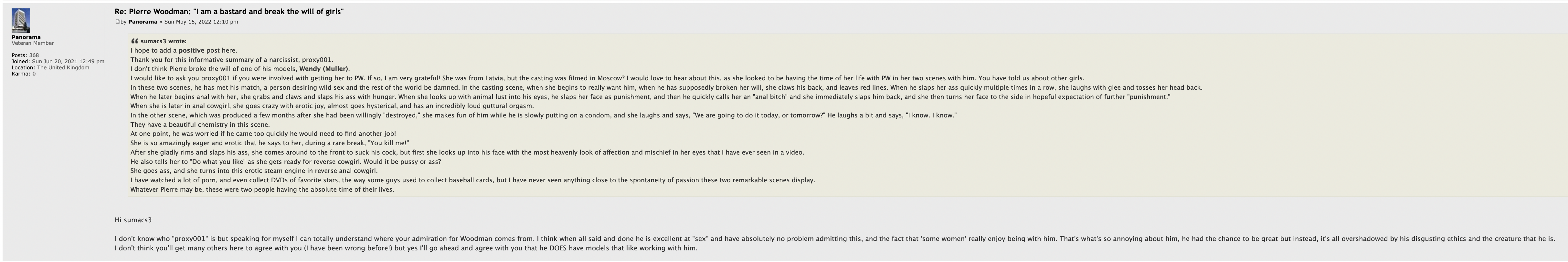Click the final reply line about others agreeing
Screen dimensions: 1568x262
pos(405,248)
